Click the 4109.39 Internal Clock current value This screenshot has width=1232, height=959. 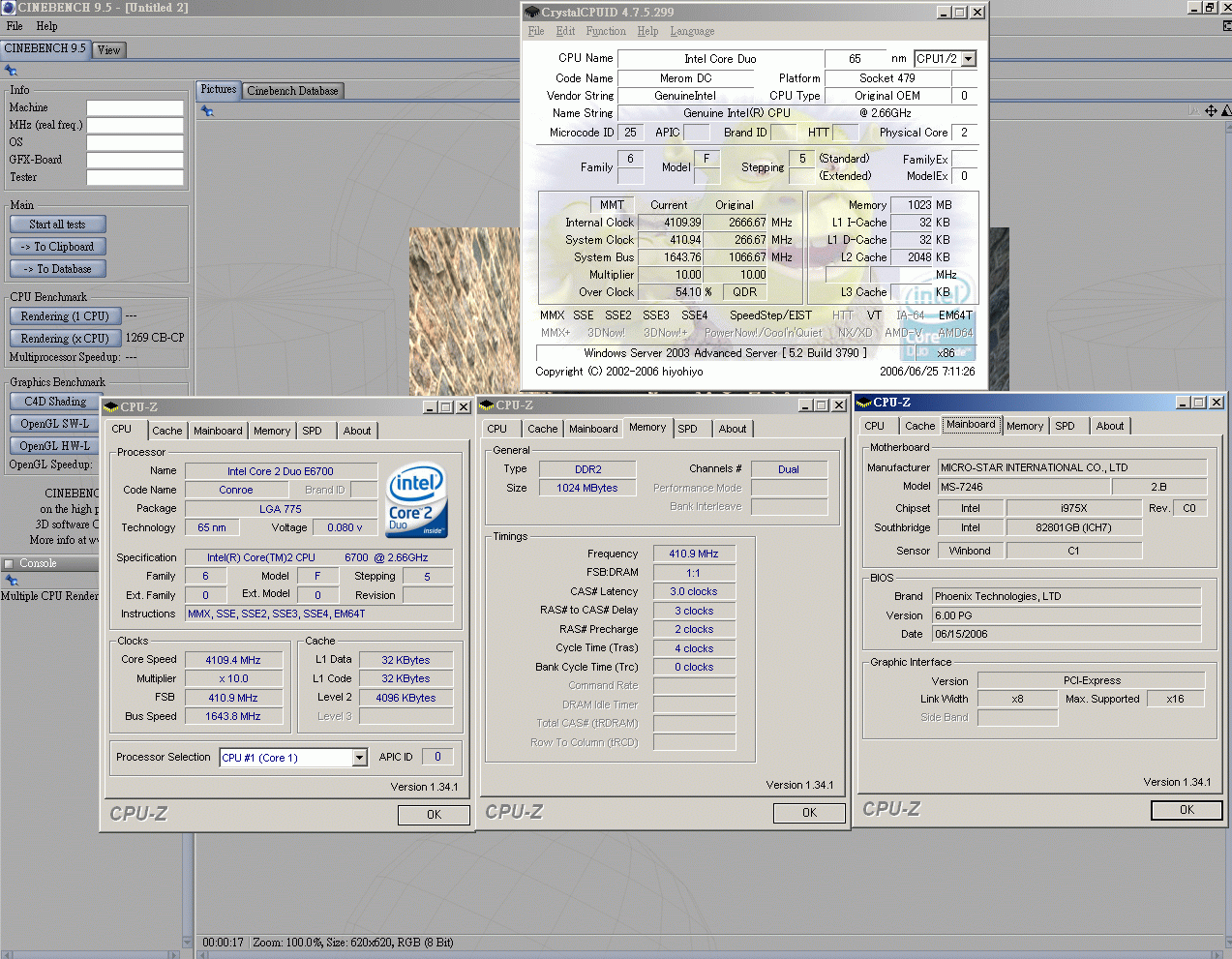tap(669, 223)
